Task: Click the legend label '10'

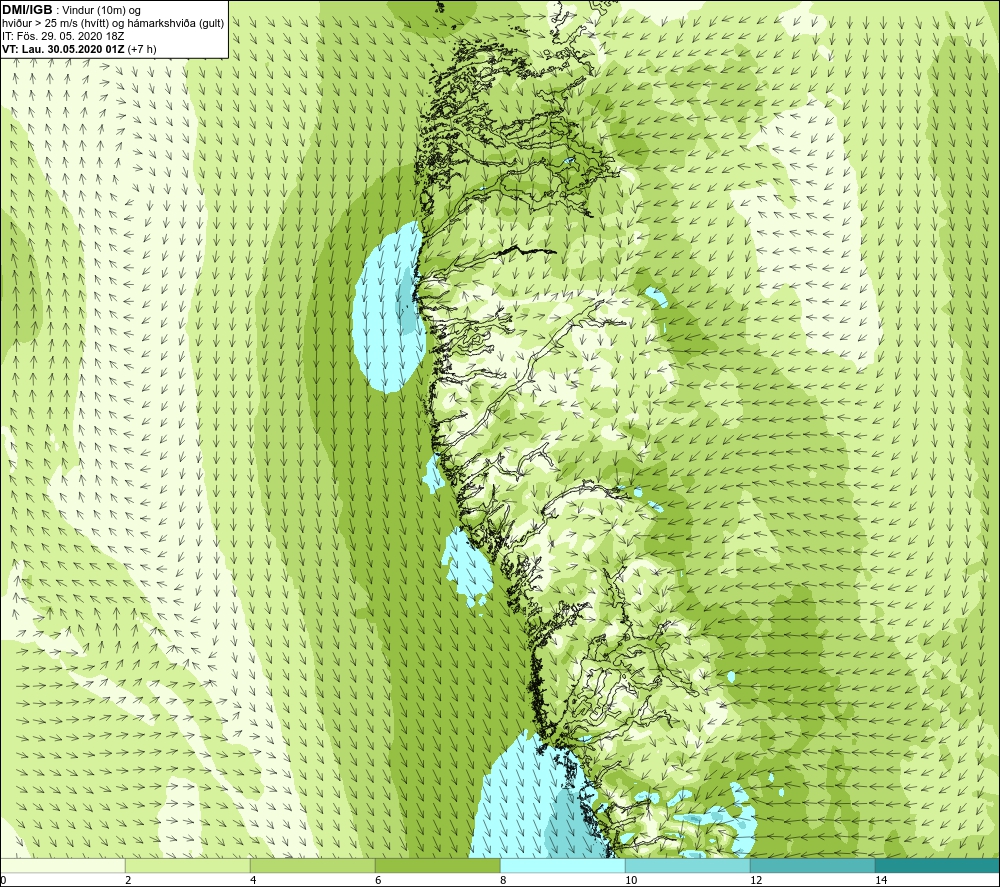Action: (x=631, y=880)
